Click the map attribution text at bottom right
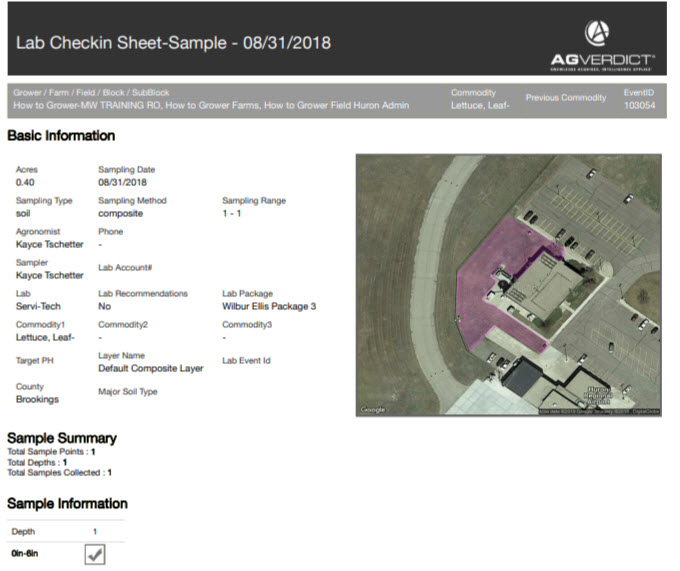The height and width of the screenshot is (571, 680). (x=598, y=411)
